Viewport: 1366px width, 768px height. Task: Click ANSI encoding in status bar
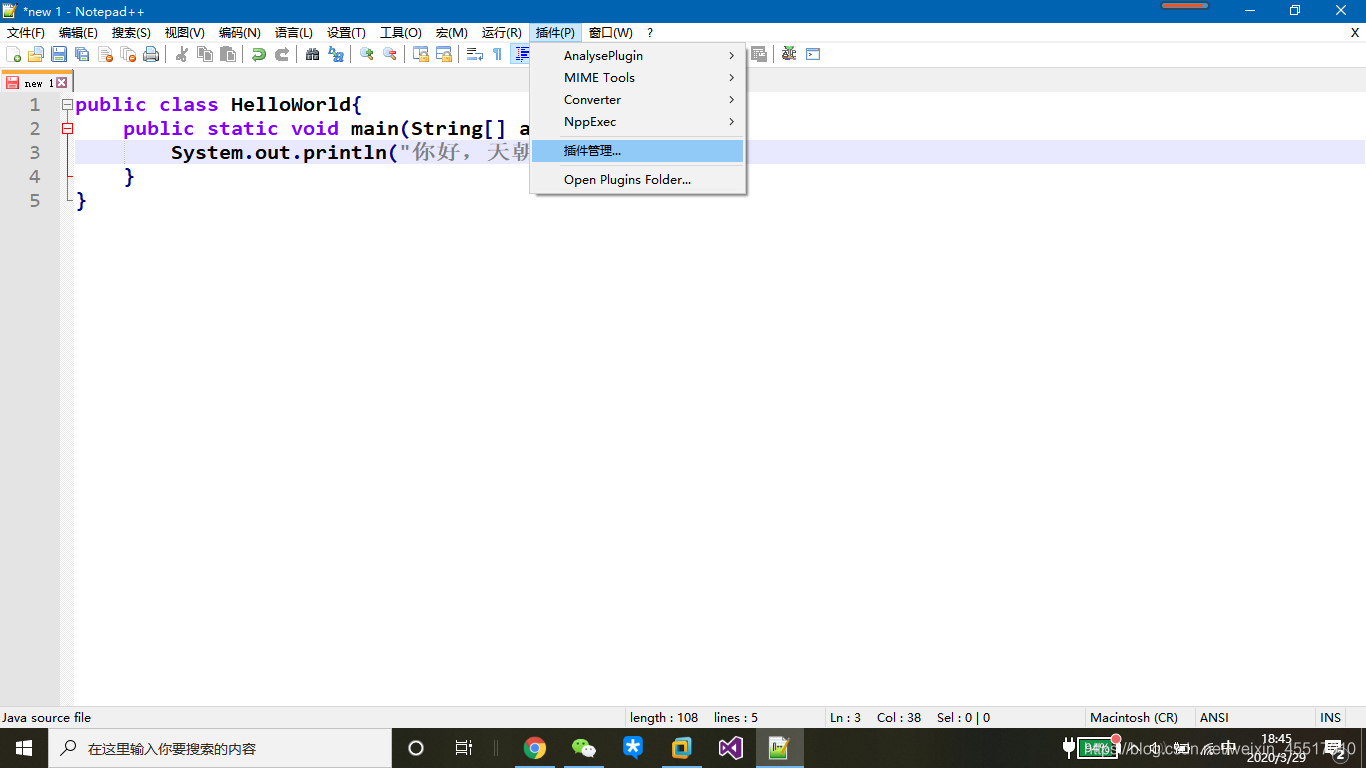1214,718
